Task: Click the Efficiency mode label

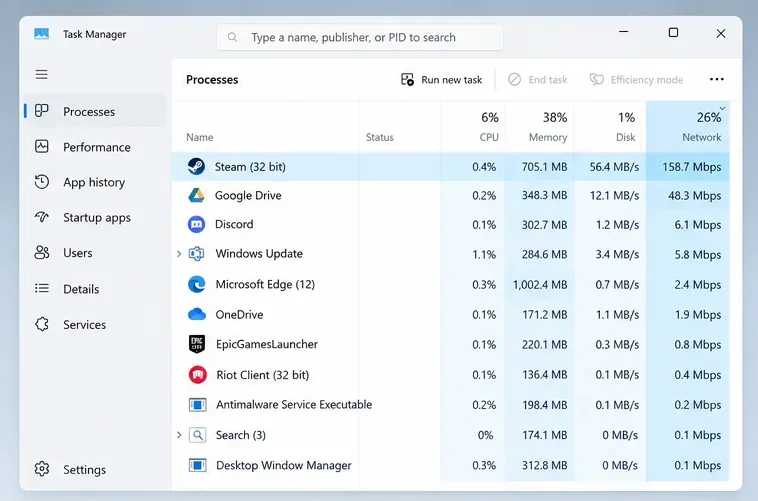Action: coord(647,80)
